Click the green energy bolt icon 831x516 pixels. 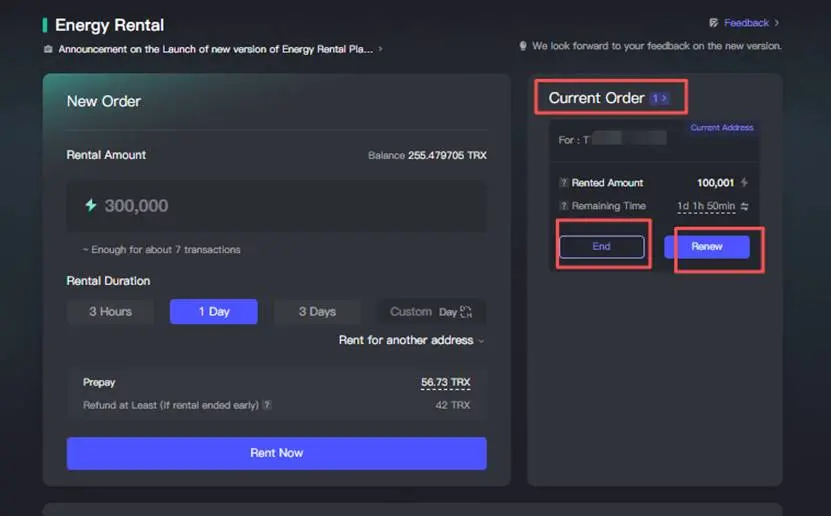91,205
